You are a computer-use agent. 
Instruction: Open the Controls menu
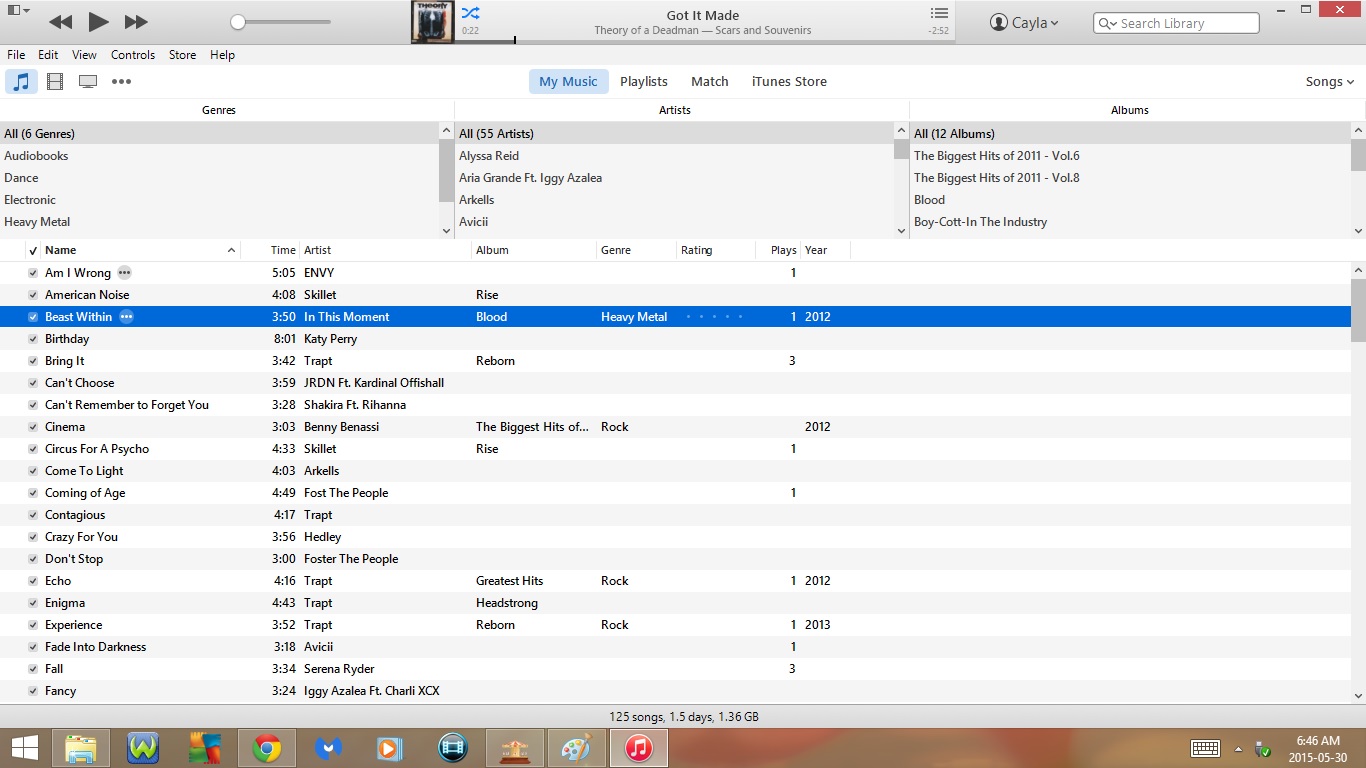tap(133, 55)
